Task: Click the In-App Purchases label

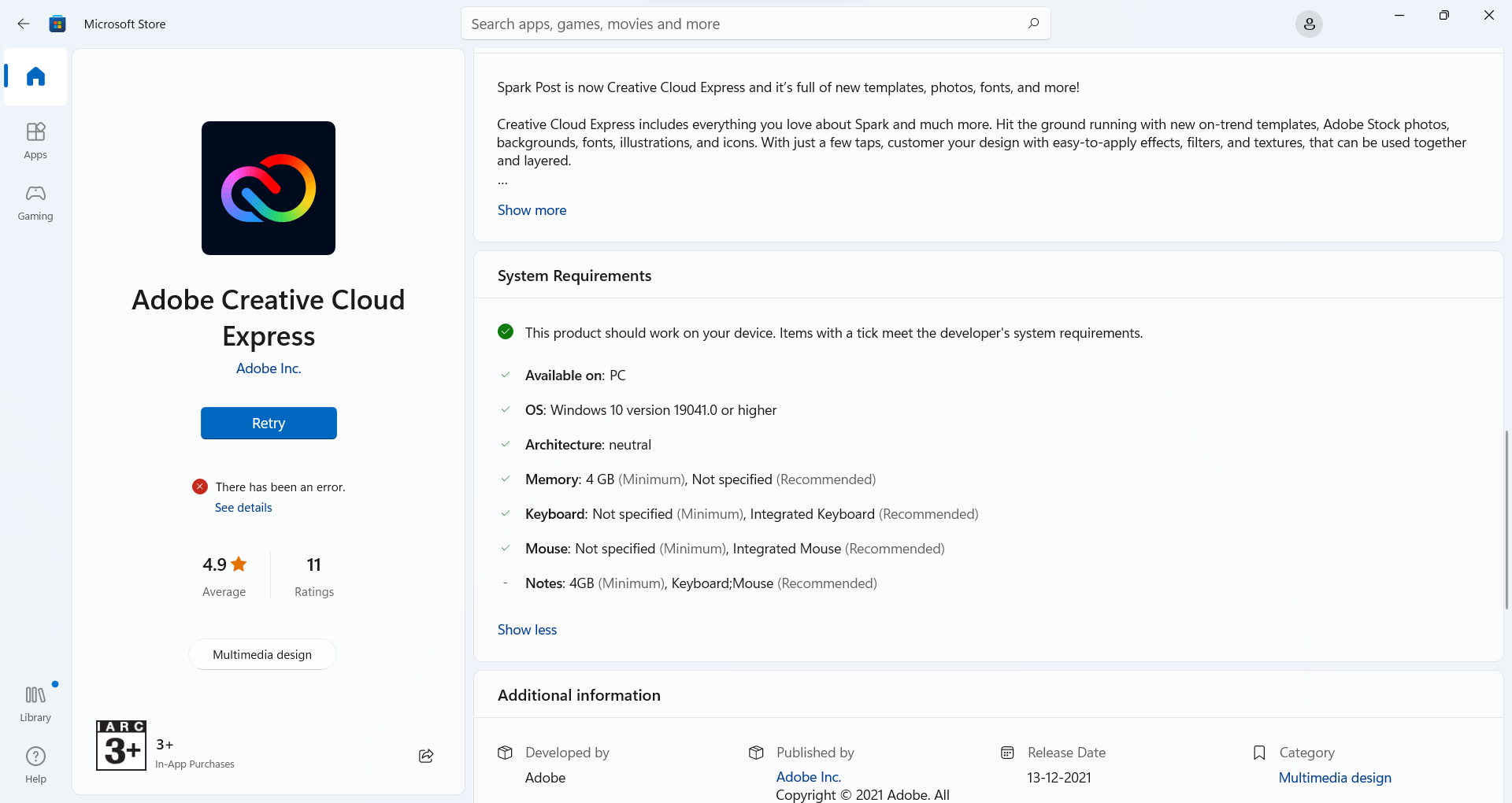Action: tap(195, 764)
